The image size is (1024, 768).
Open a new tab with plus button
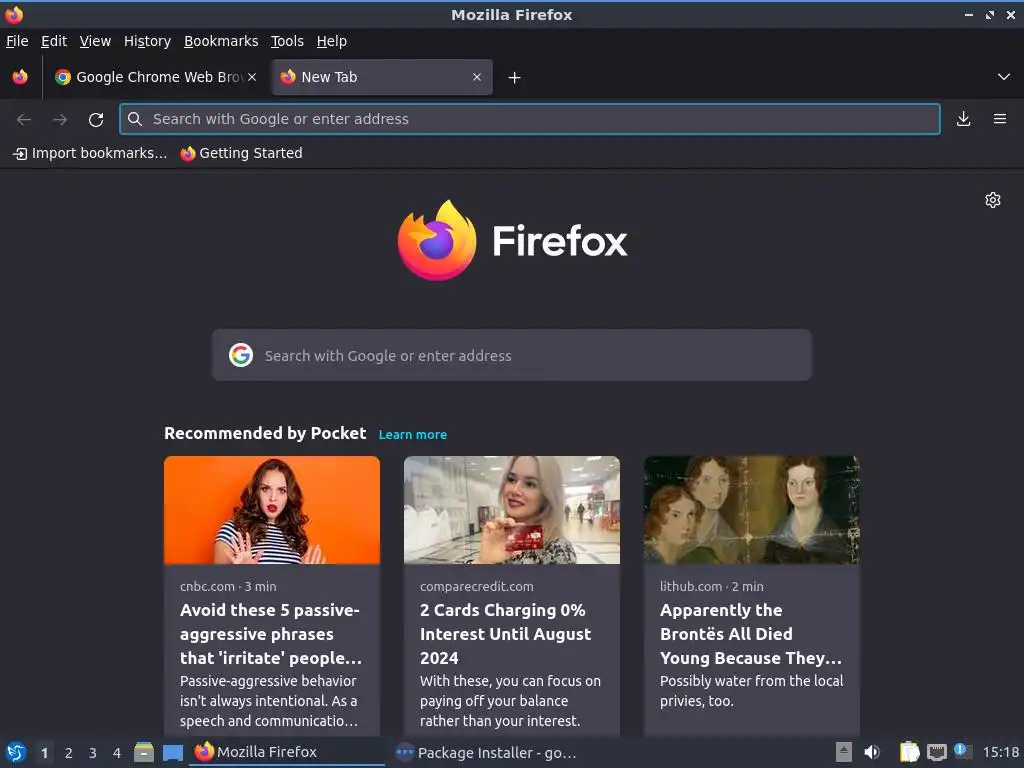515,78
